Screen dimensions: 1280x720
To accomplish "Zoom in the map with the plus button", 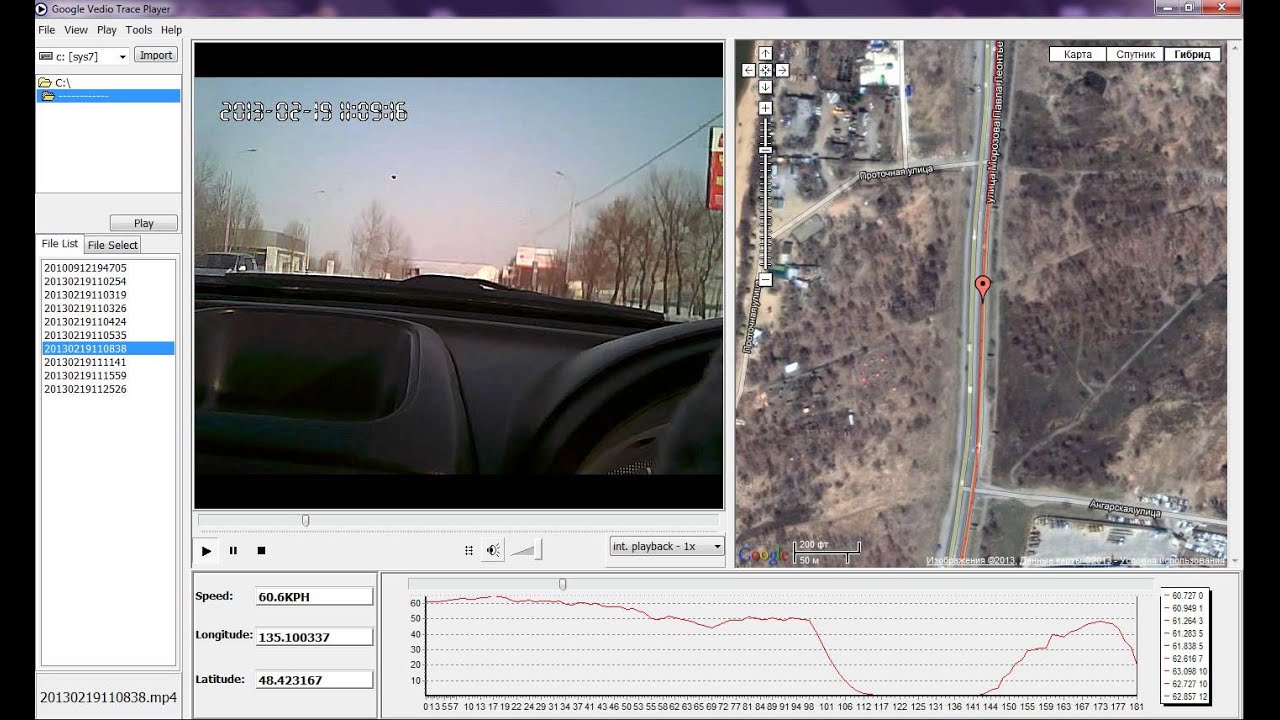I will click(x=765, y=108).
